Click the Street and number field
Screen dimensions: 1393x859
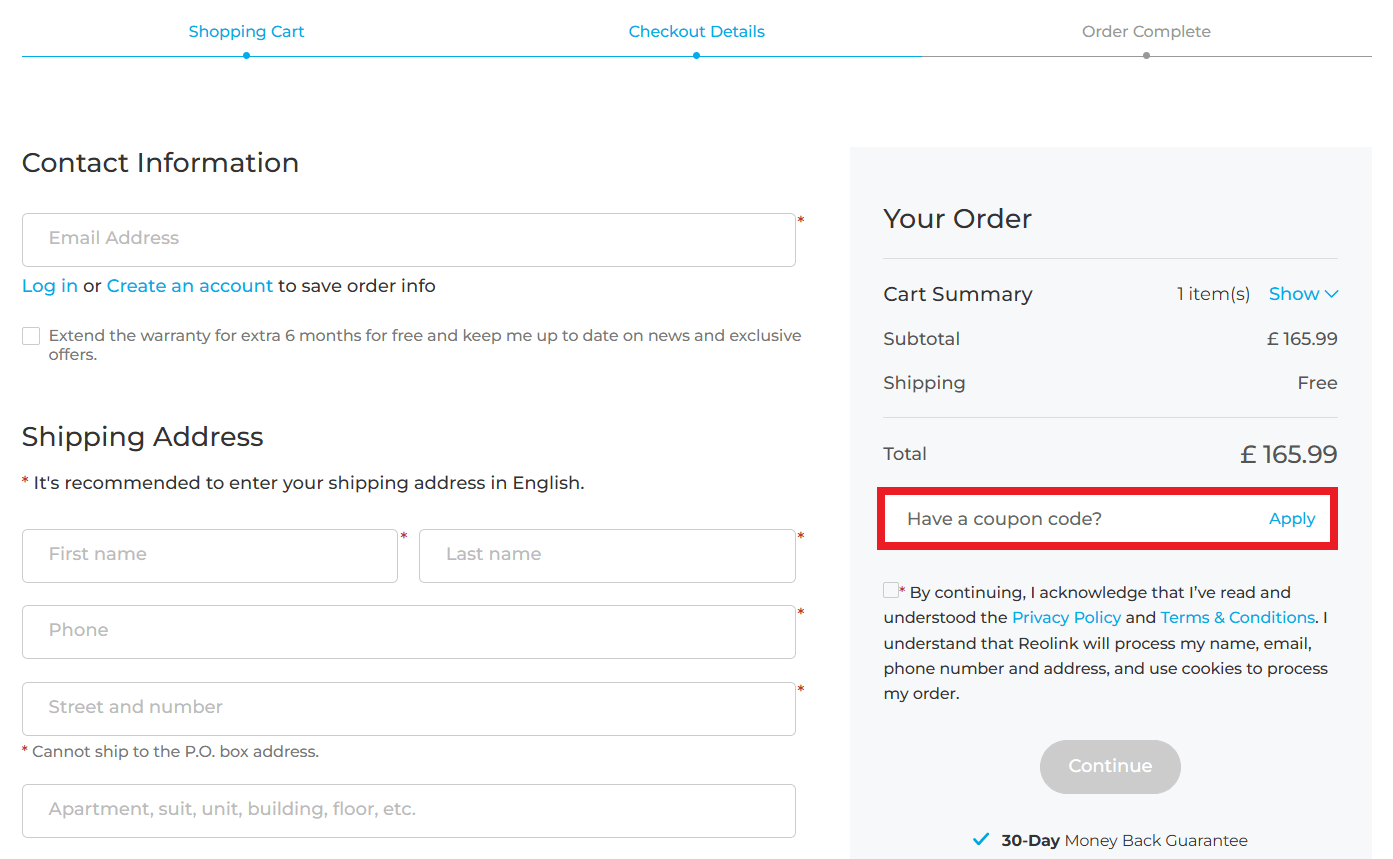408,708
